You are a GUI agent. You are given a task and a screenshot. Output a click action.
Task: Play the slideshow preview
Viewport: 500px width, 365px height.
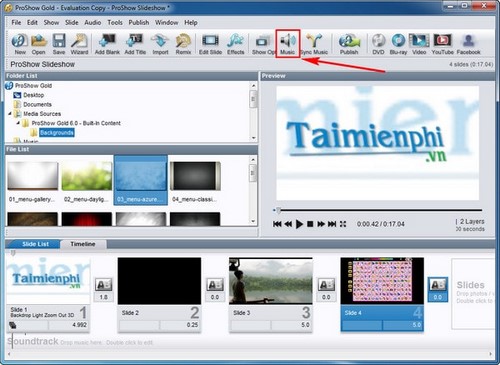[x=299, y=224]
